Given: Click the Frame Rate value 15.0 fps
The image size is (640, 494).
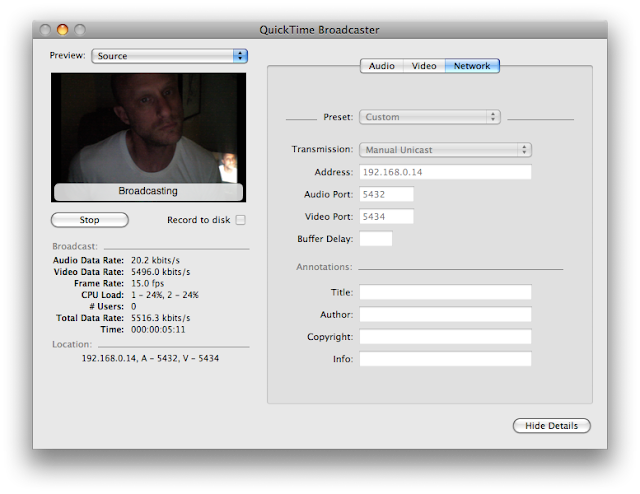Looking at the screenshot, I should pos(147,283).
